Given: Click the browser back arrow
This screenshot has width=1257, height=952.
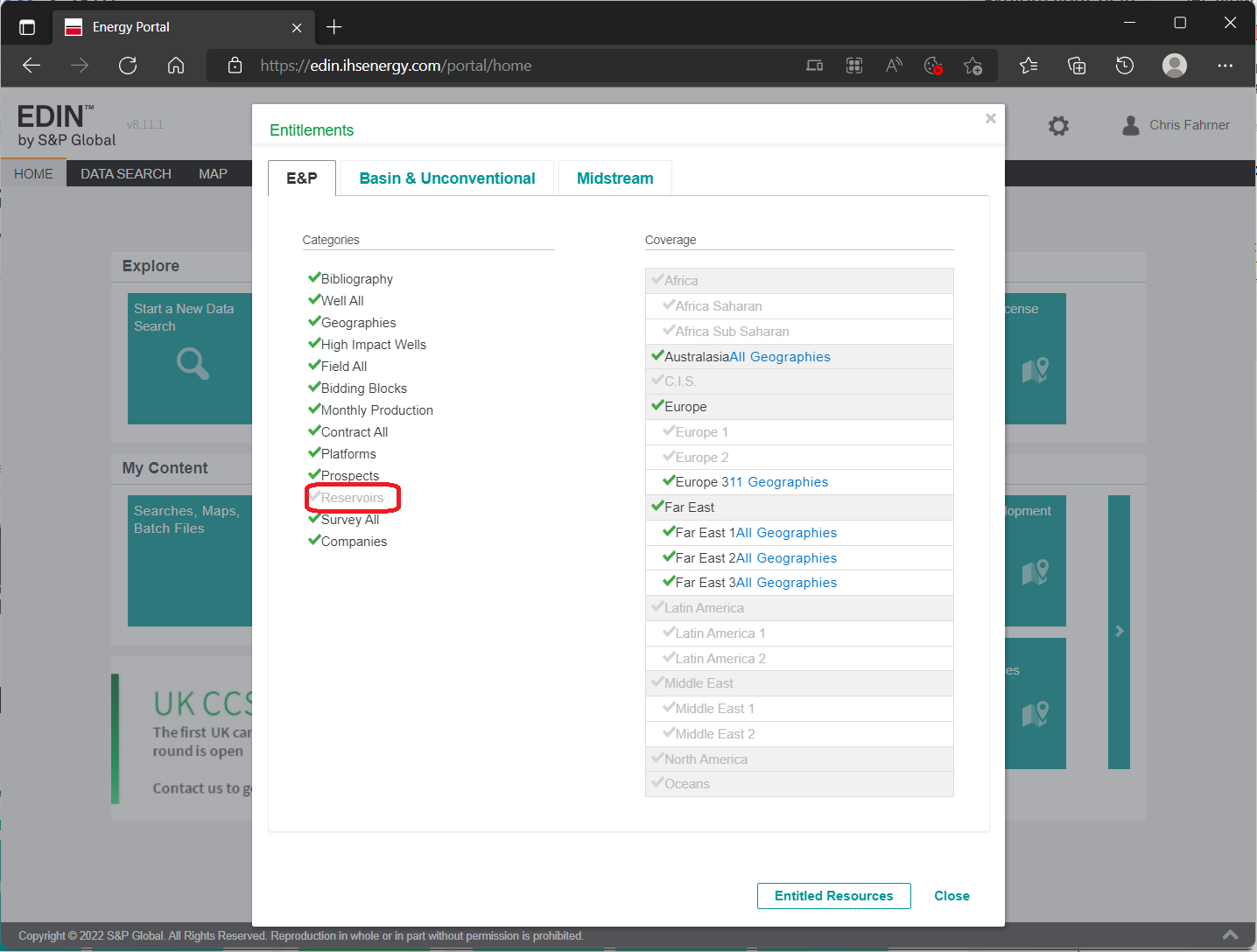Looking at the screenshot, I should click(32, 66).
